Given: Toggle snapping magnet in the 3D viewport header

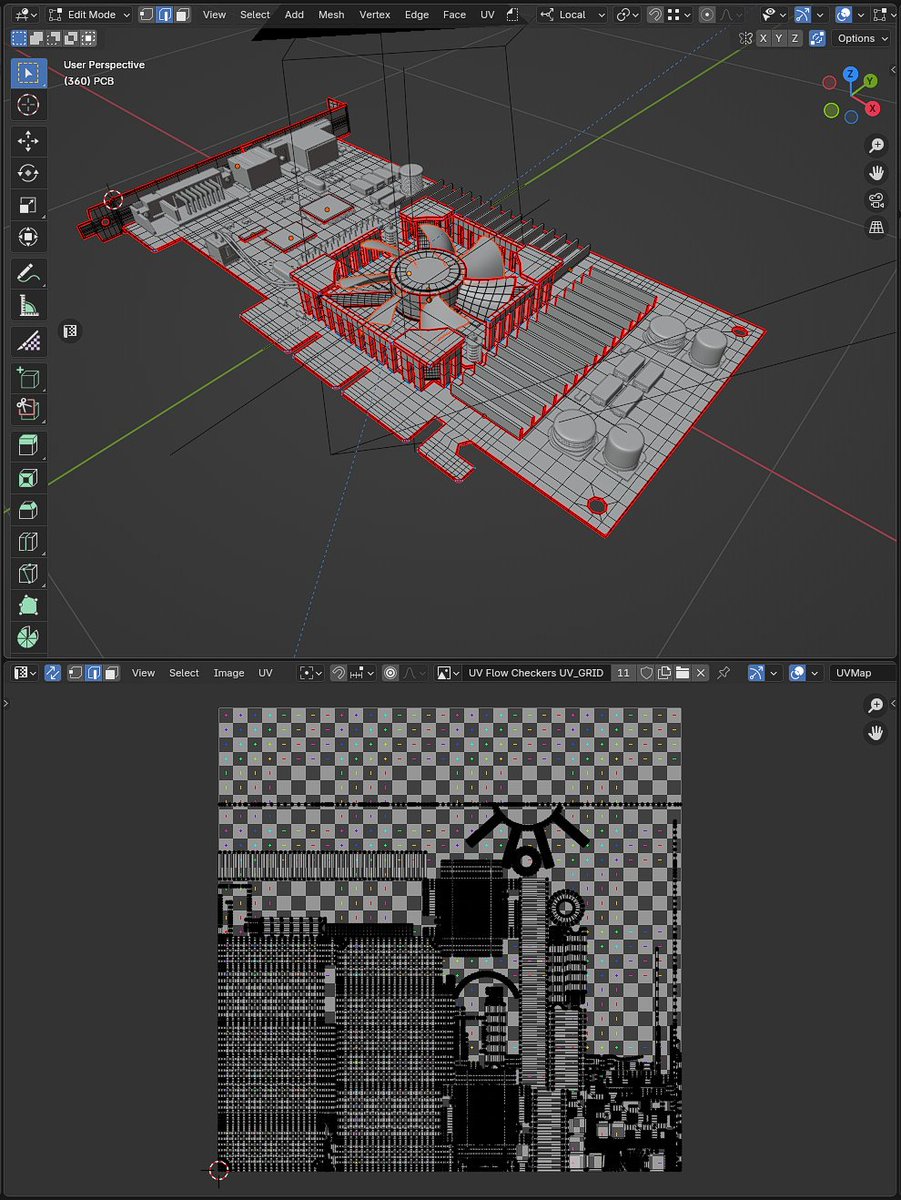Looking at the screenshot, I should [654, 15].
